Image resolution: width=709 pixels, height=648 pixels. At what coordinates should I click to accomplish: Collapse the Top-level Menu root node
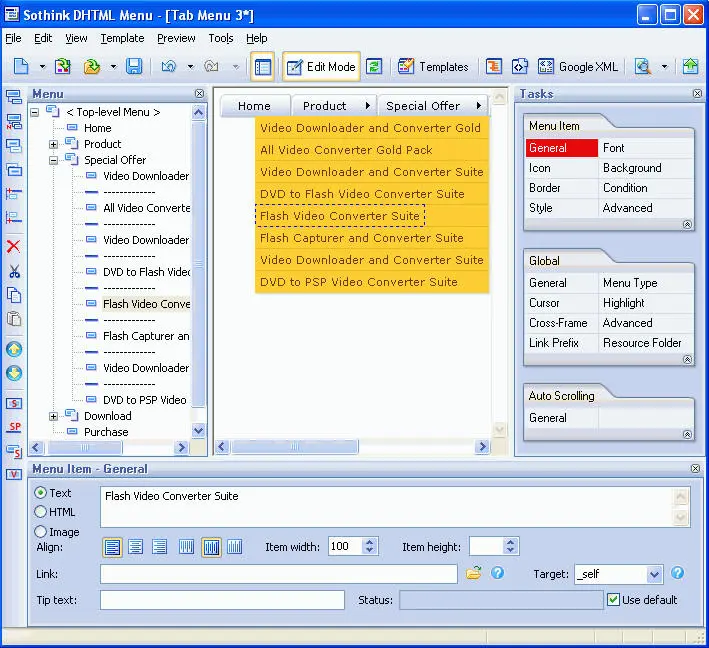point(35,112)
